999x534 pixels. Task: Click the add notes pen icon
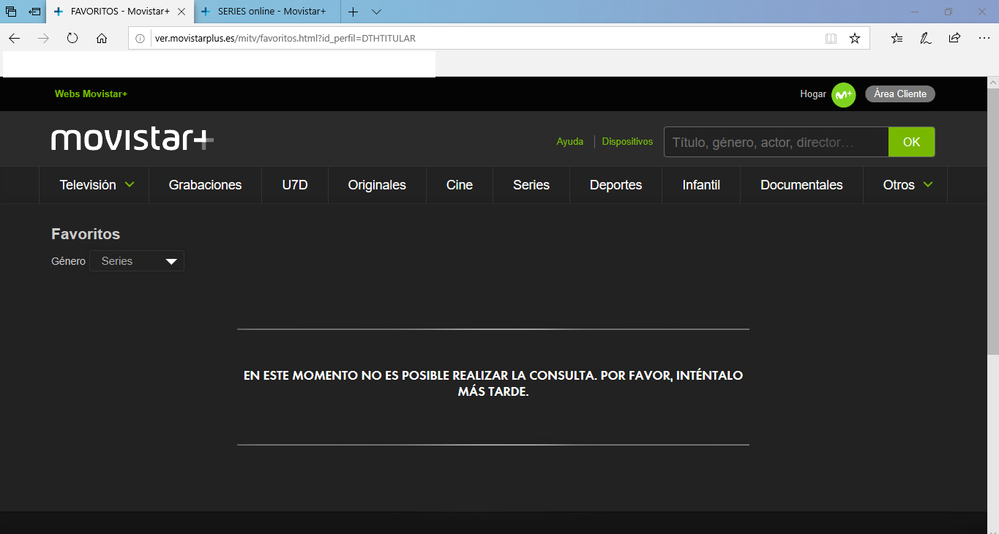(x=925, y=38)
